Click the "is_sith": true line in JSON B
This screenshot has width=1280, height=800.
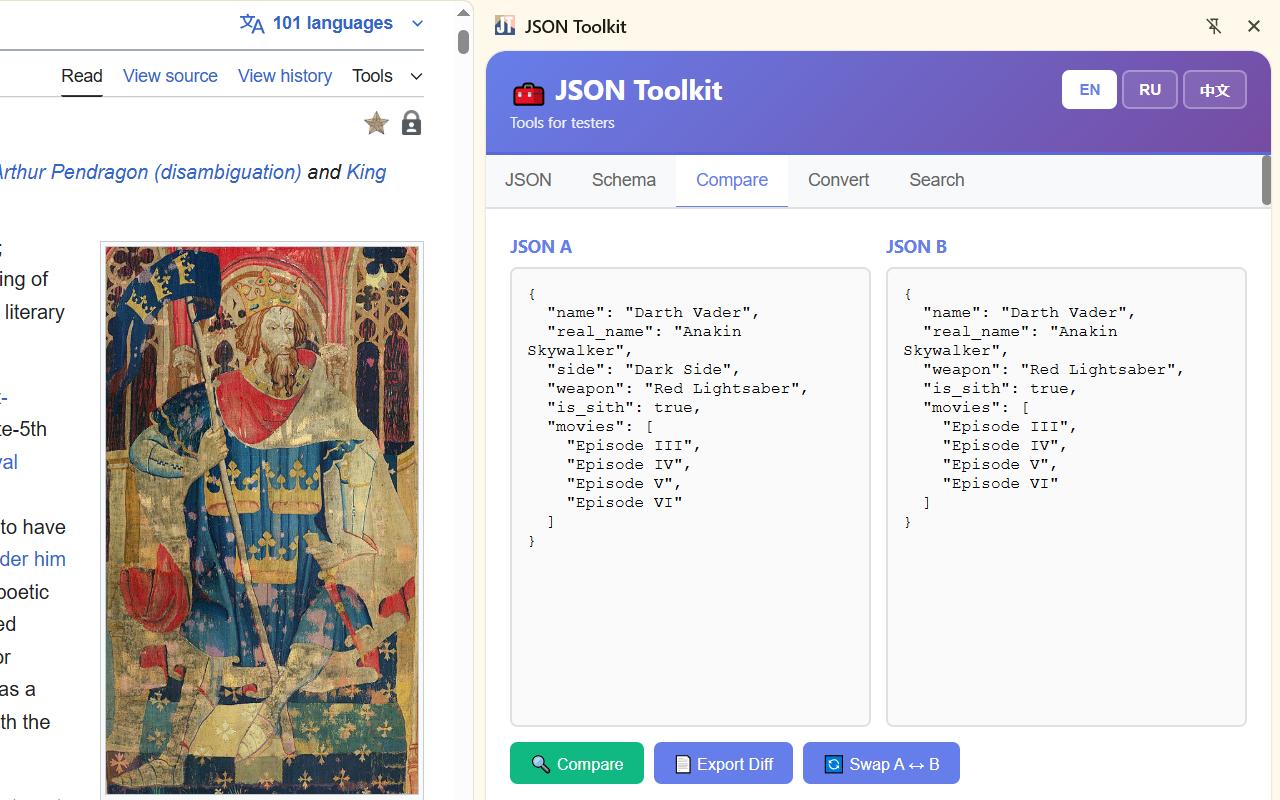click(1000, 388)
